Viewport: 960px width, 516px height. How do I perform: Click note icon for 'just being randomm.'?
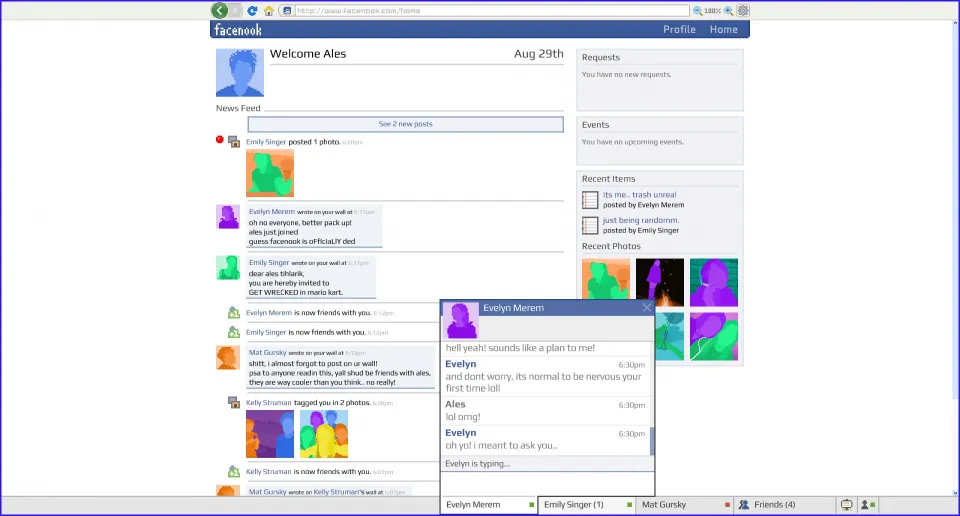(590, 225)
